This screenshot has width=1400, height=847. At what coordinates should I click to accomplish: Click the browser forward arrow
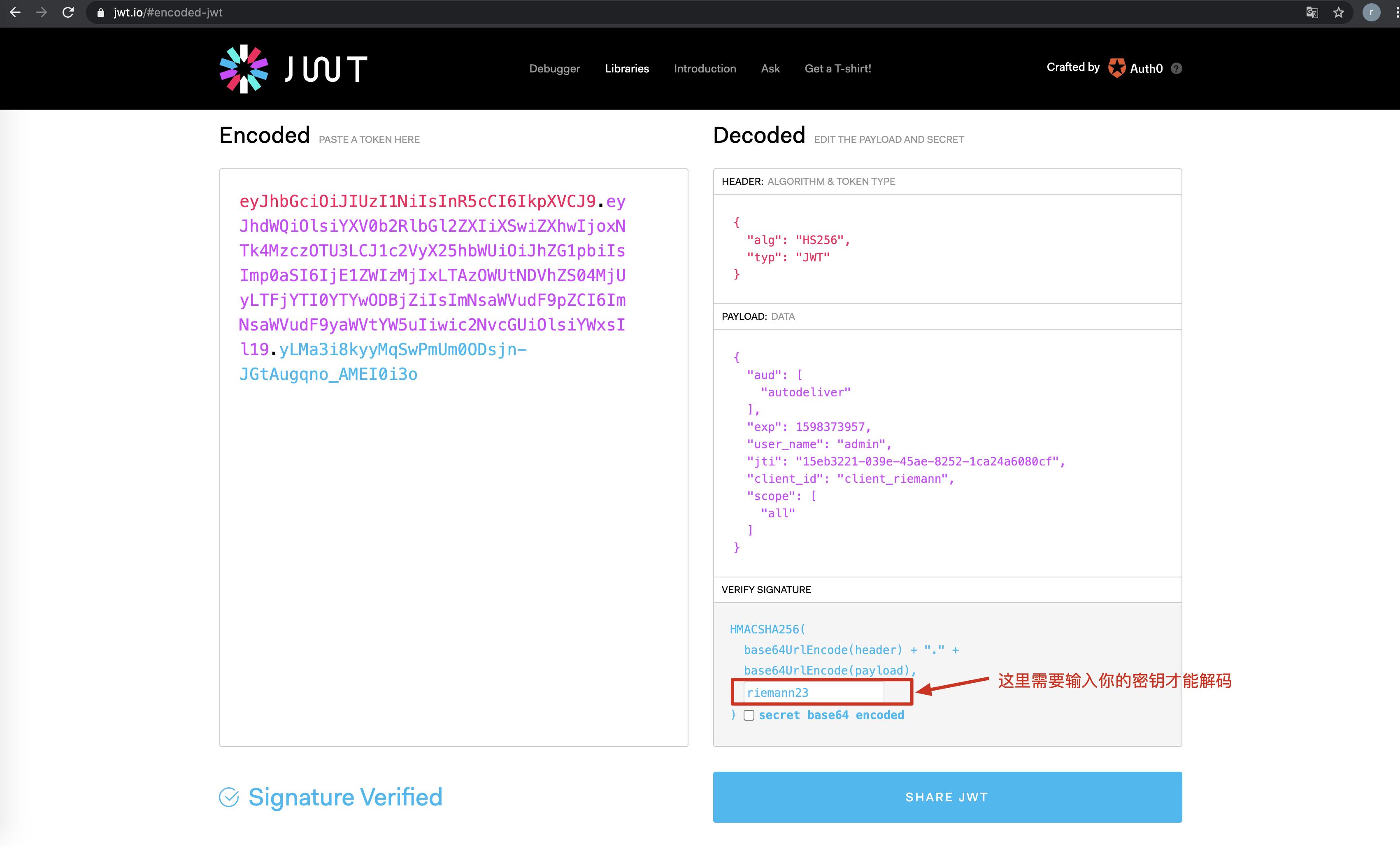[42, 12]
